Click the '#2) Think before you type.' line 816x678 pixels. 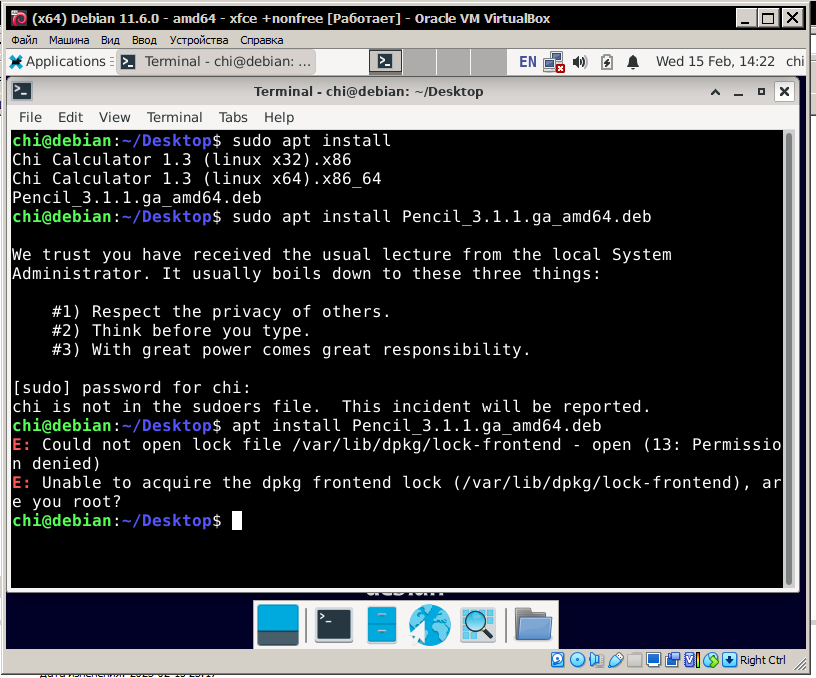pyautogui.click(x=181, y=330)
